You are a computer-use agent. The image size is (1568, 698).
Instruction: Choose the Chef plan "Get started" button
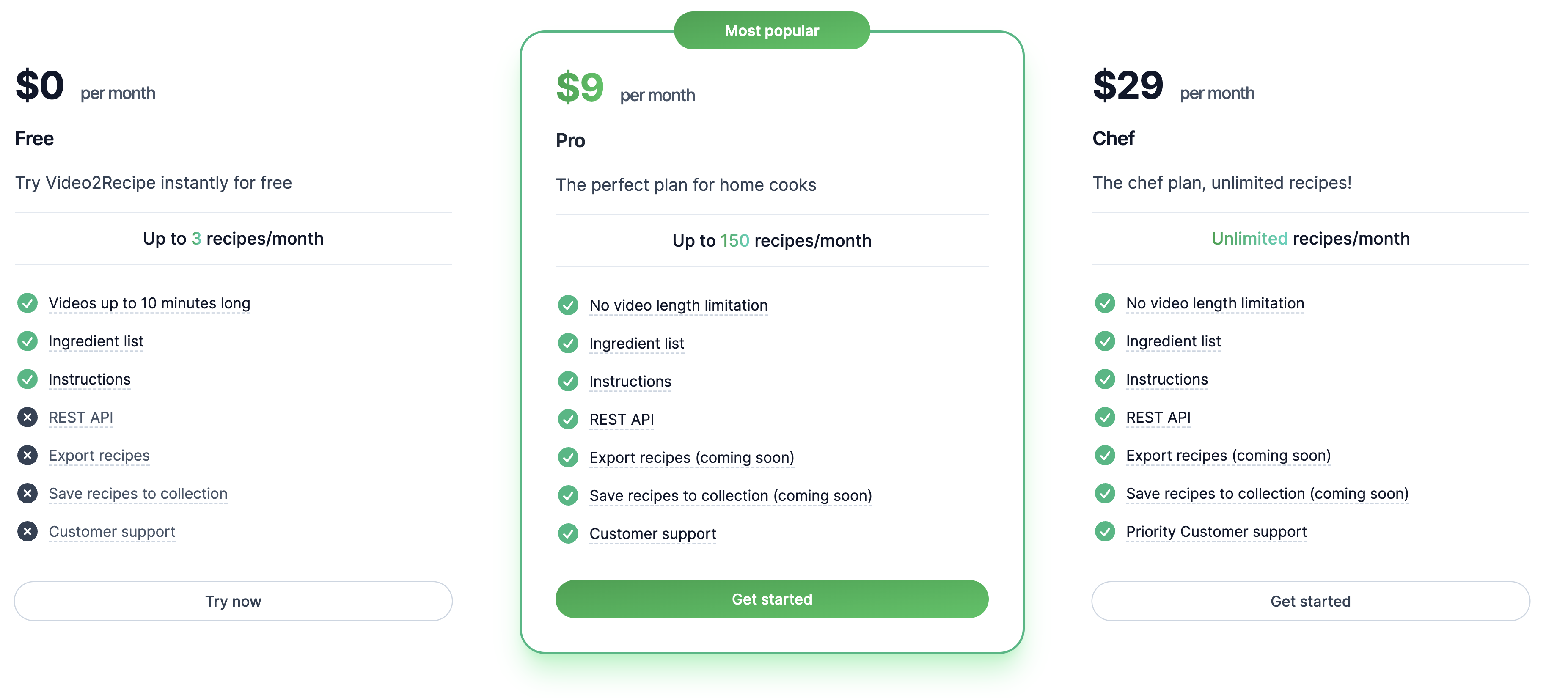1310,601
